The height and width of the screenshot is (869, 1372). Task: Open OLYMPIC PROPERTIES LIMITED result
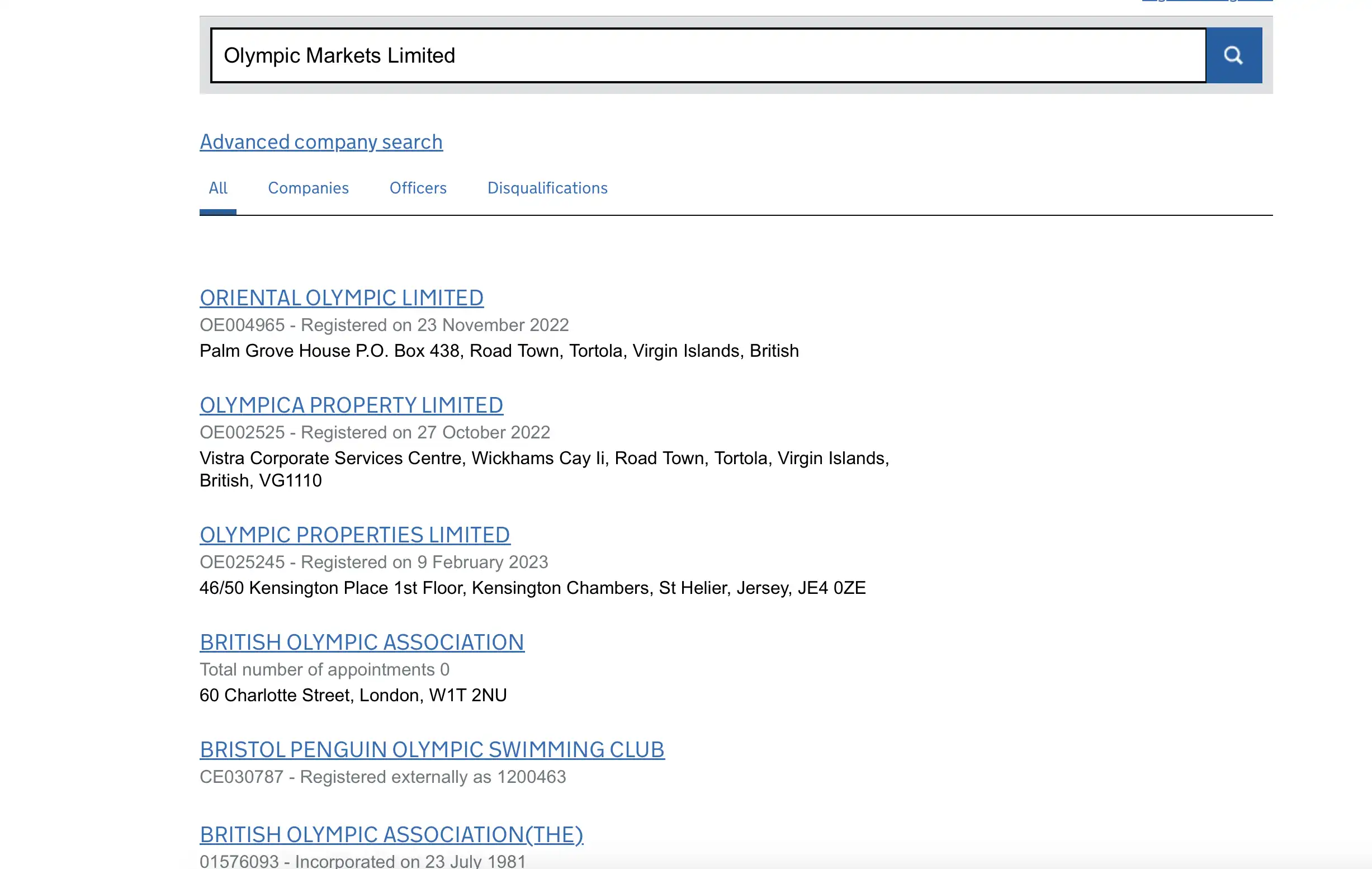coord(354,535)
